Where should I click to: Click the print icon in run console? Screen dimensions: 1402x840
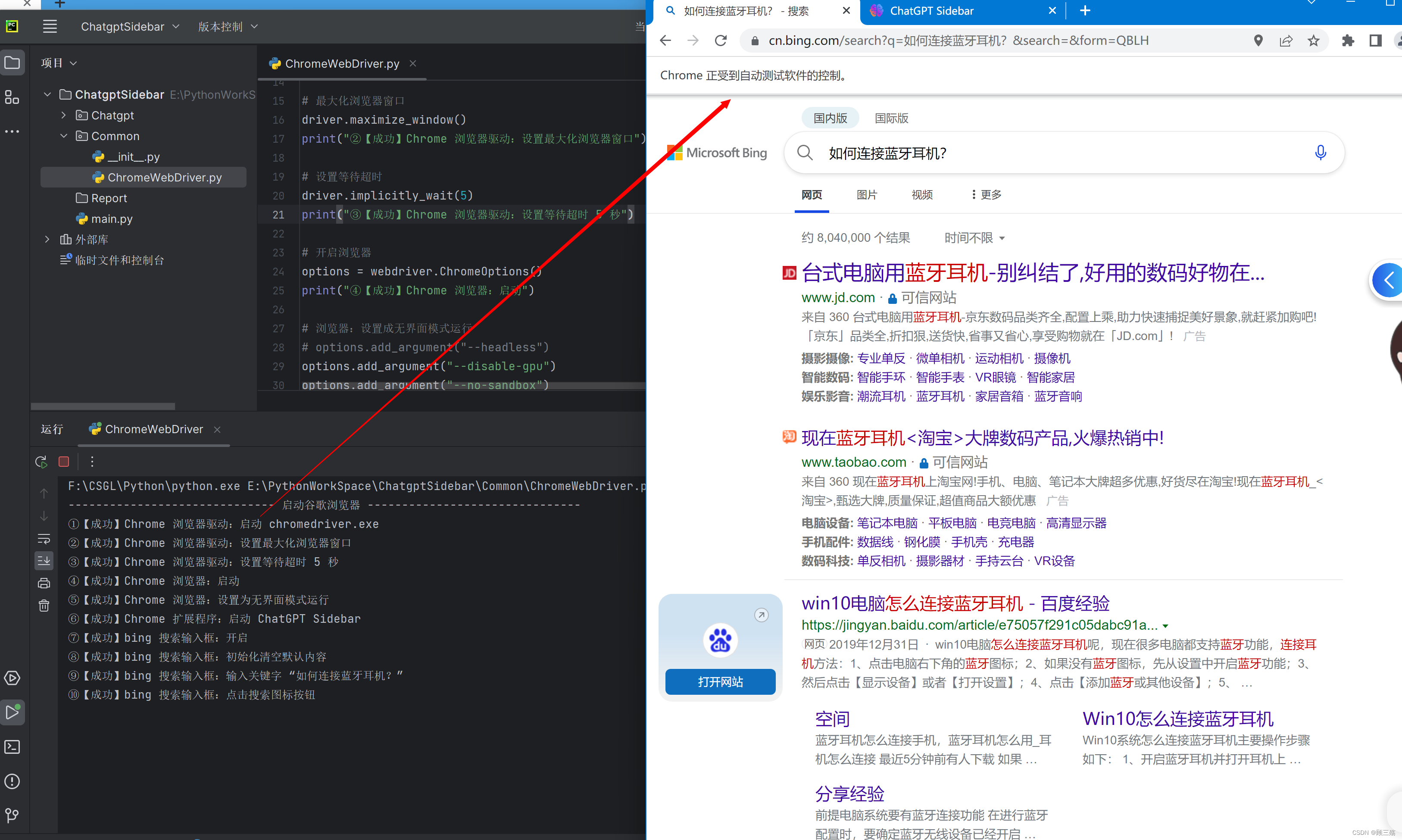click(x=44, y=584)
